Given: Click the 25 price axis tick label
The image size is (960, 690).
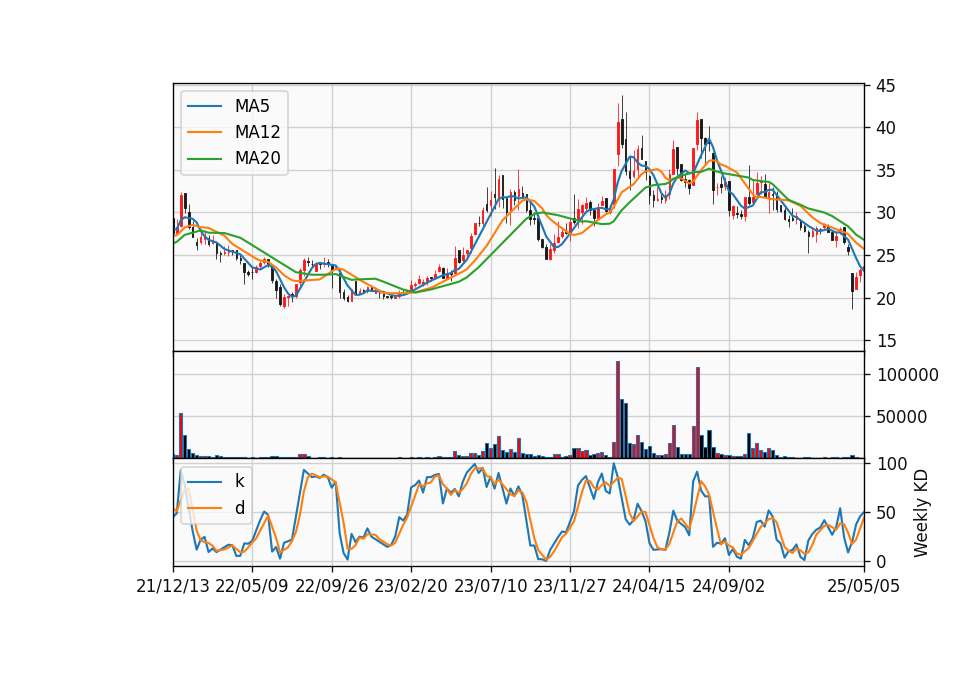Looking at the screenshot, I should 886,256.
